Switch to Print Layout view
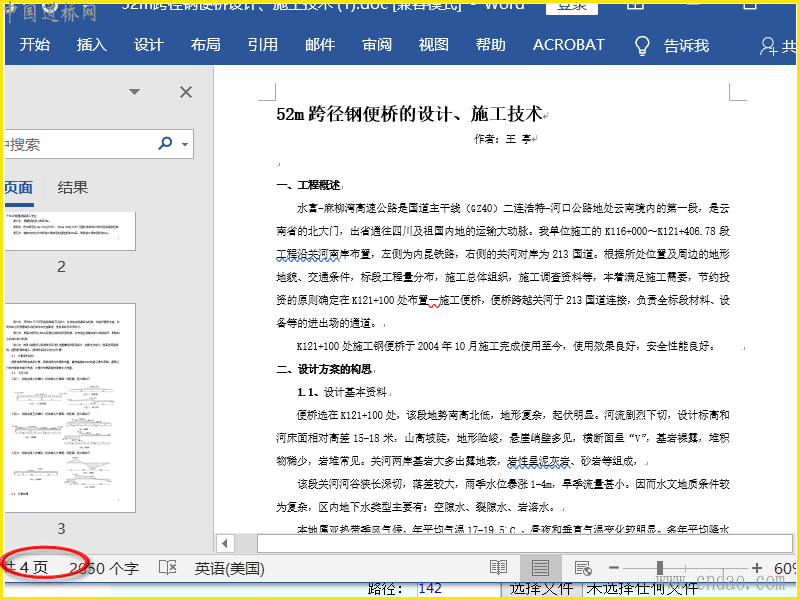The width and height of the screenshot is (800, 600). pos(540,568)
